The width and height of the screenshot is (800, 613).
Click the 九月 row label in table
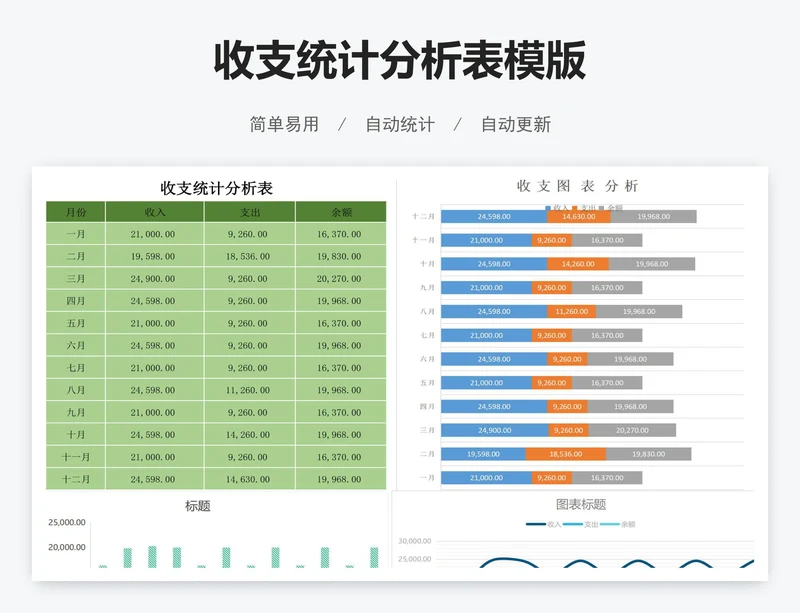pyautogui.click(x=76, y=412)
